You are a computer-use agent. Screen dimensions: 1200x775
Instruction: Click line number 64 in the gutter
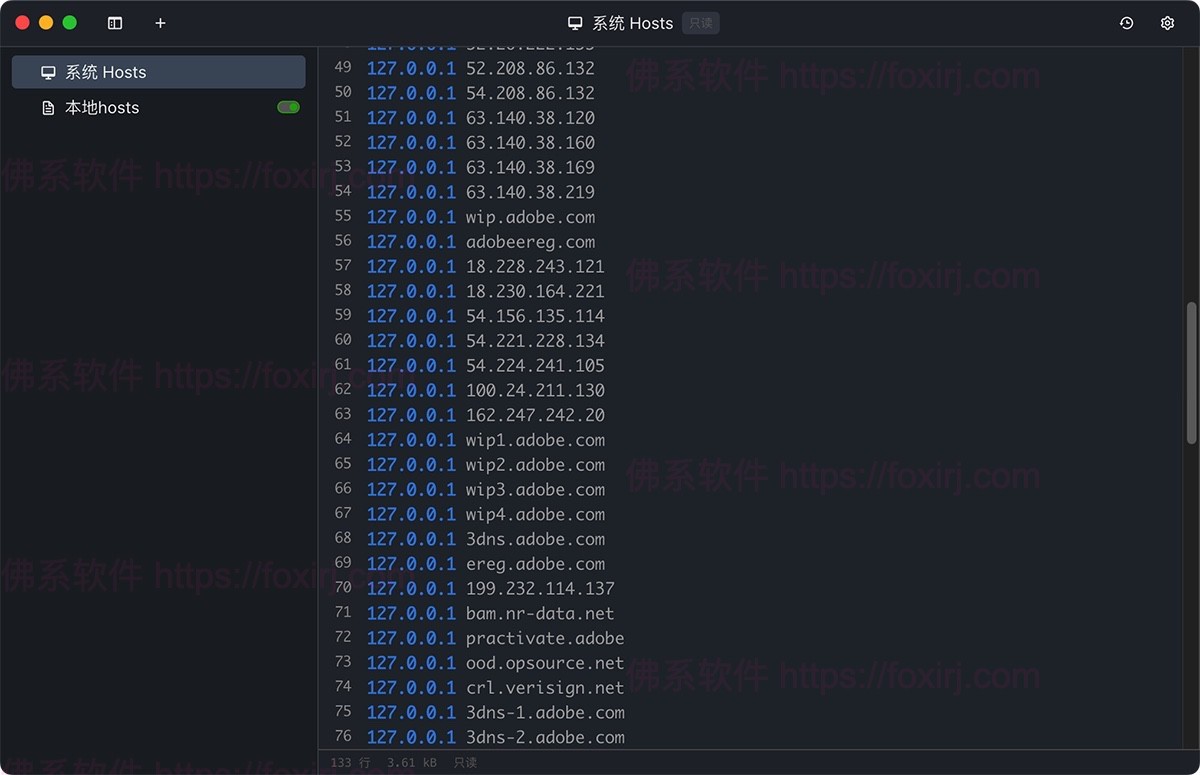pos(343,439)
